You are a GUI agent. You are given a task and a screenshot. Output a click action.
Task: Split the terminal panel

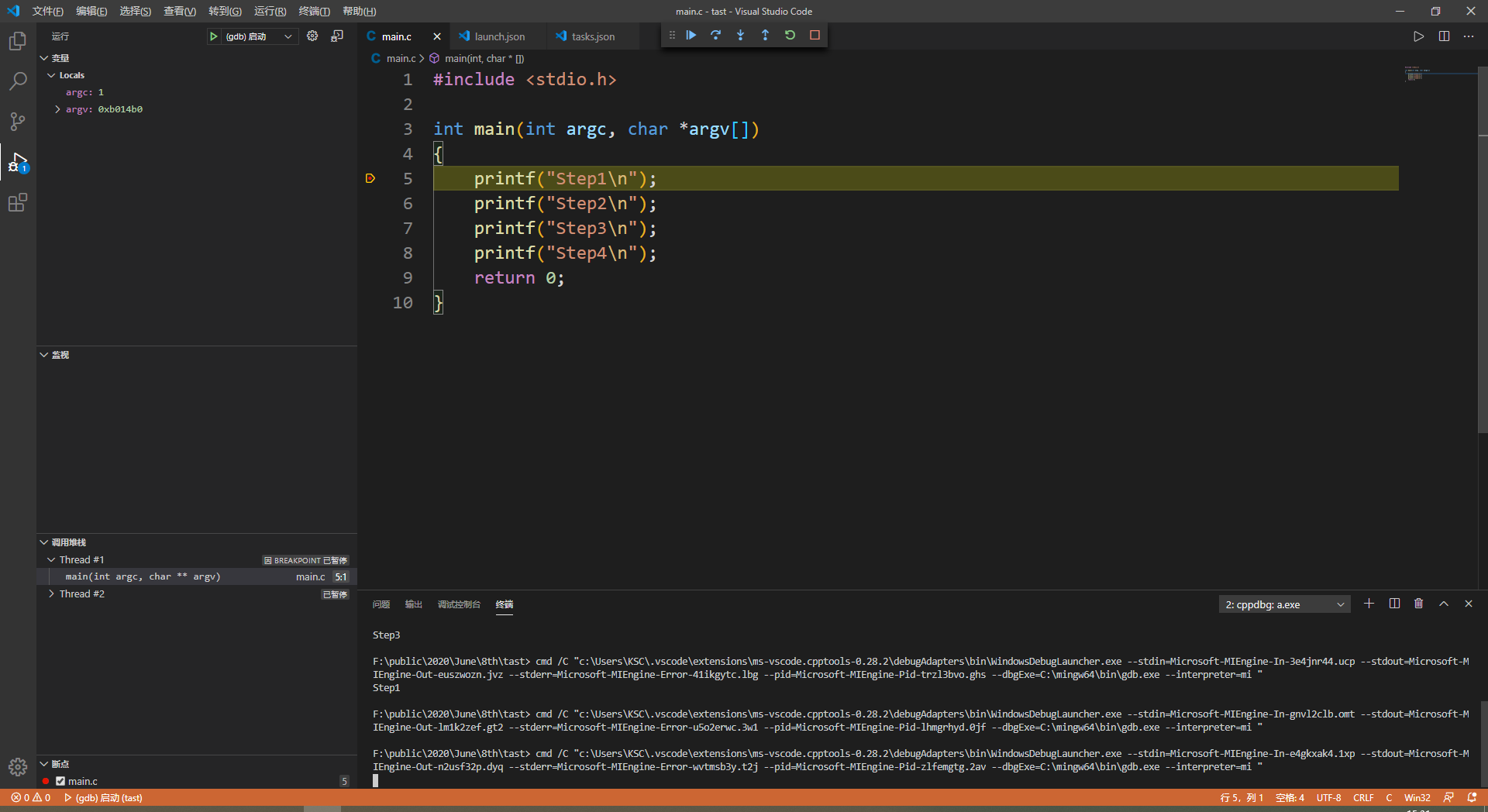(x=1394, y=604)
